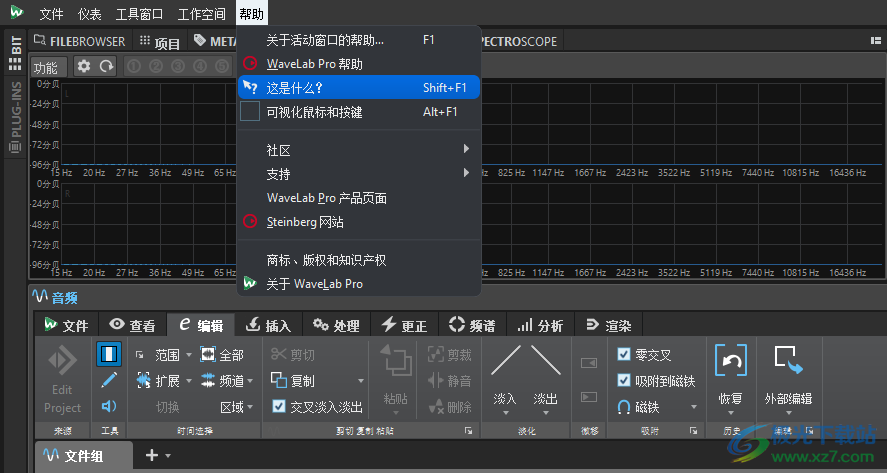Click the 复制 copy button

[293, 381]
